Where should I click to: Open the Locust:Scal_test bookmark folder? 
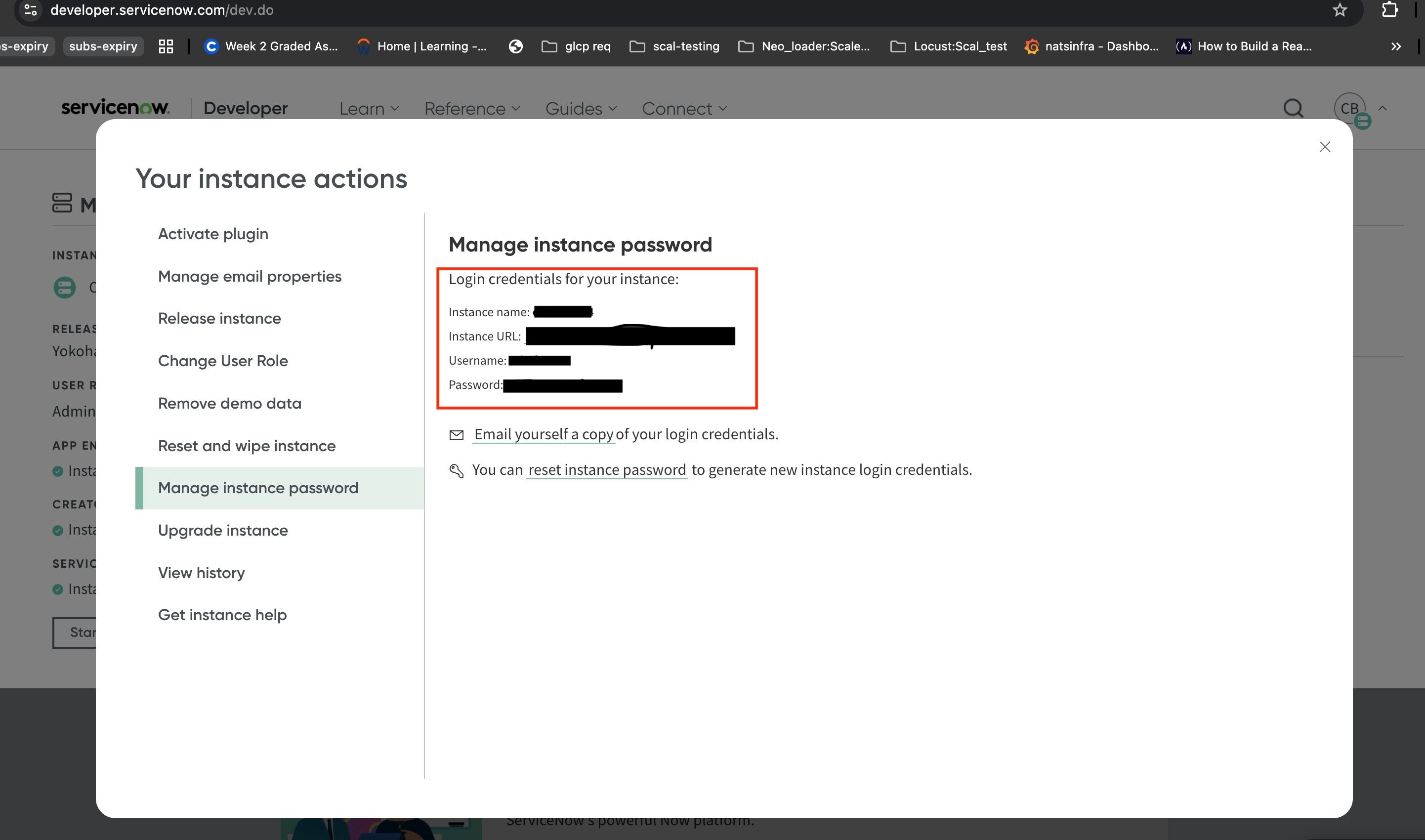tap(949, 46)
